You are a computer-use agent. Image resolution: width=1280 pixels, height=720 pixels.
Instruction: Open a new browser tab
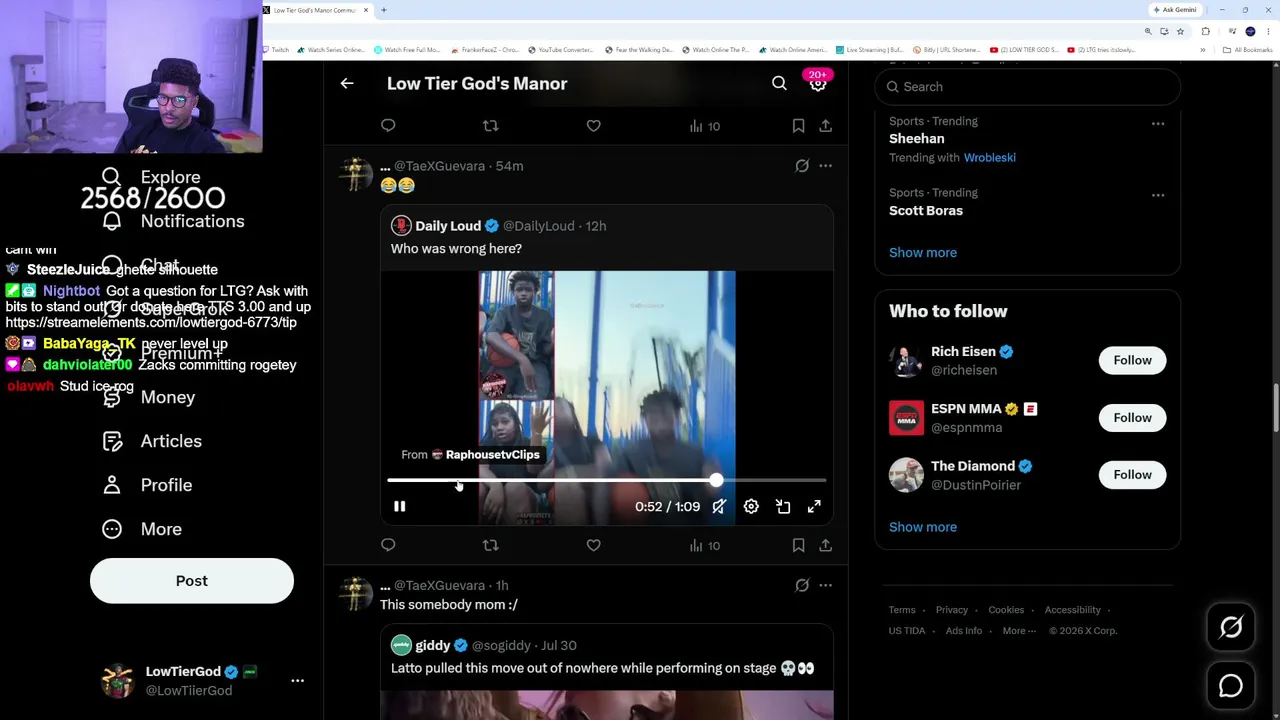click(x=384, y=10)
